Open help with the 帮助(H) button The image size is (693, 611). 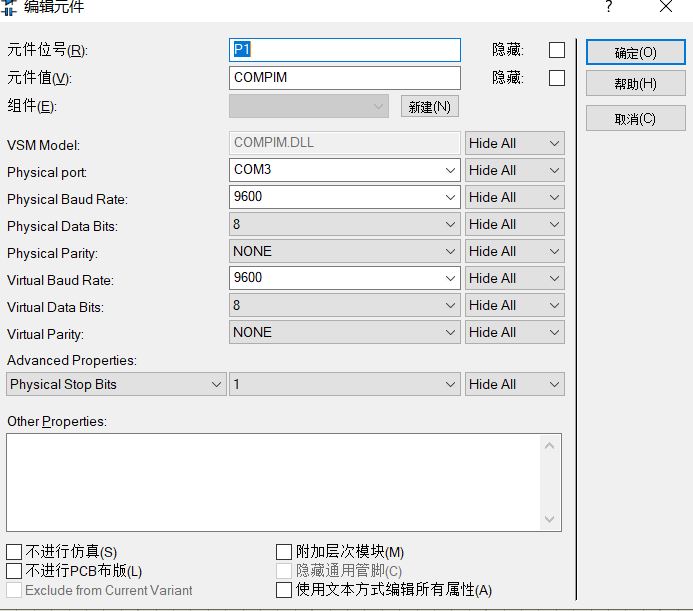pos(636,84)
